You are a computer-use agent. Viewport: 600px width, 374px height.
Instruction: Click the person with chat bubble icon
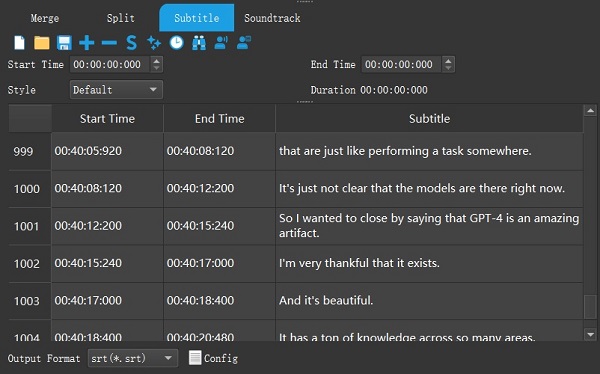(x=244, y=42)
